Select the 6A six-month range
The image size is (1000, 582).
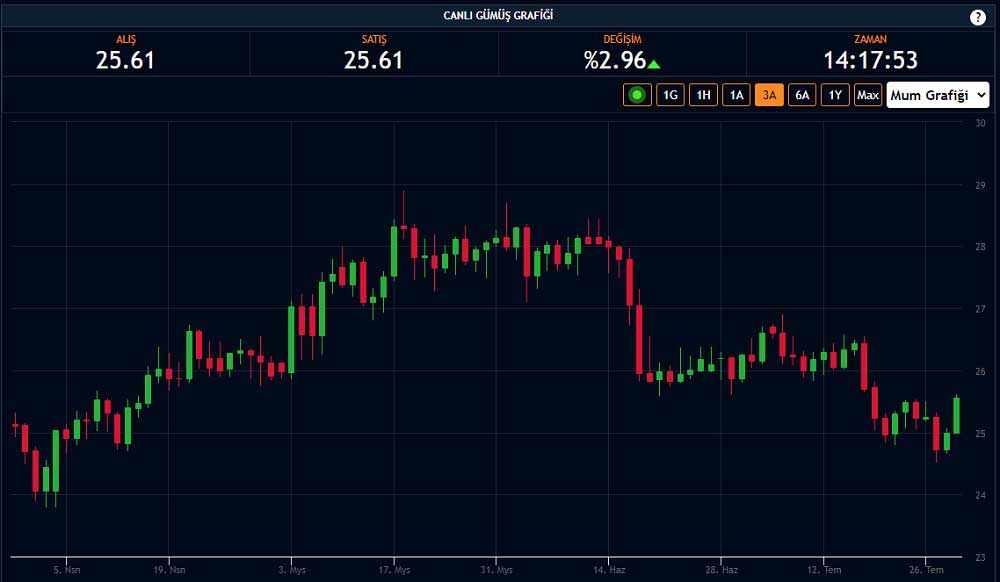point(802,95)
